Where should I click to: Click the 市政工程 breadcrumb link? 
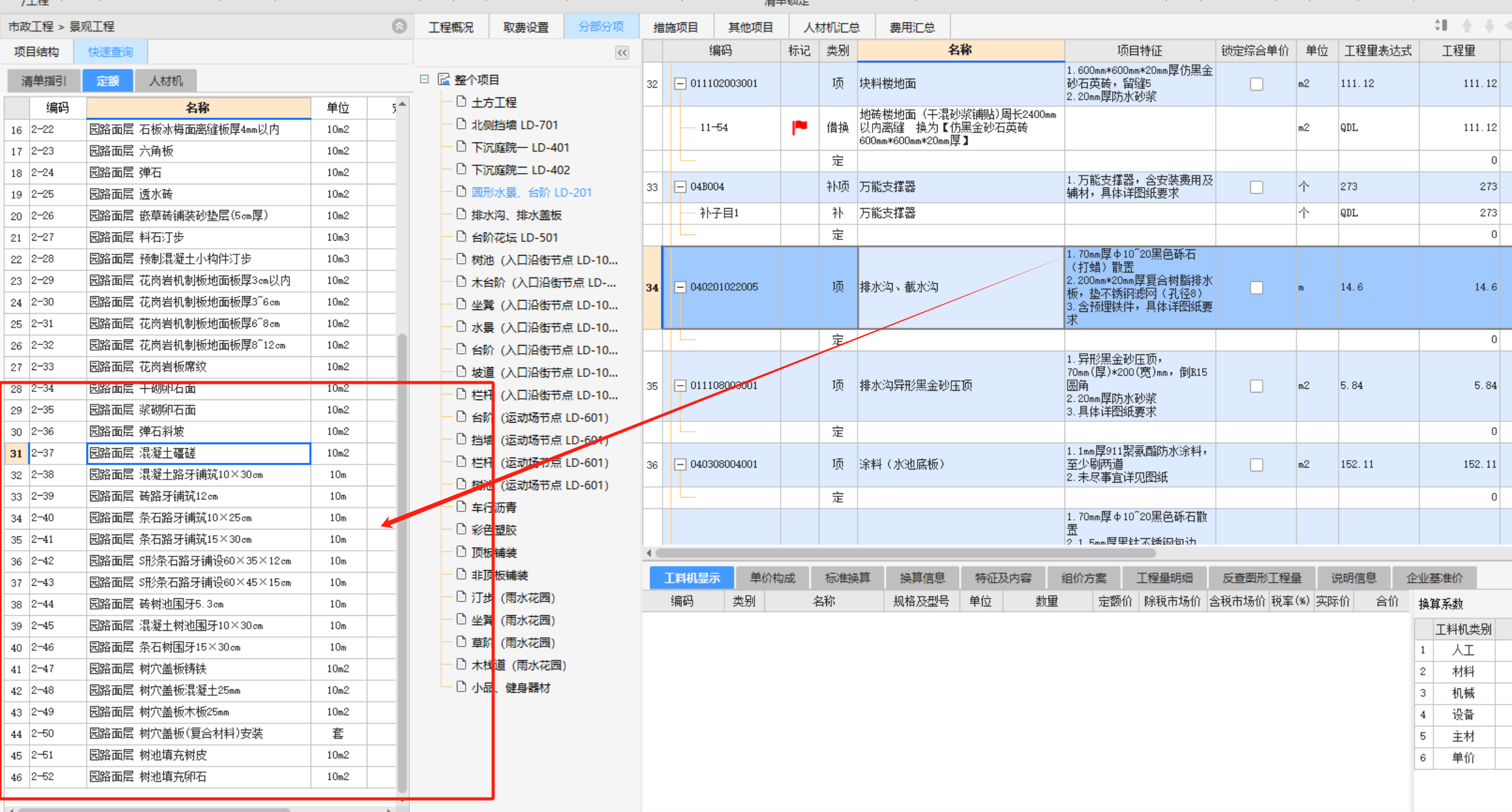click(31, 26)
